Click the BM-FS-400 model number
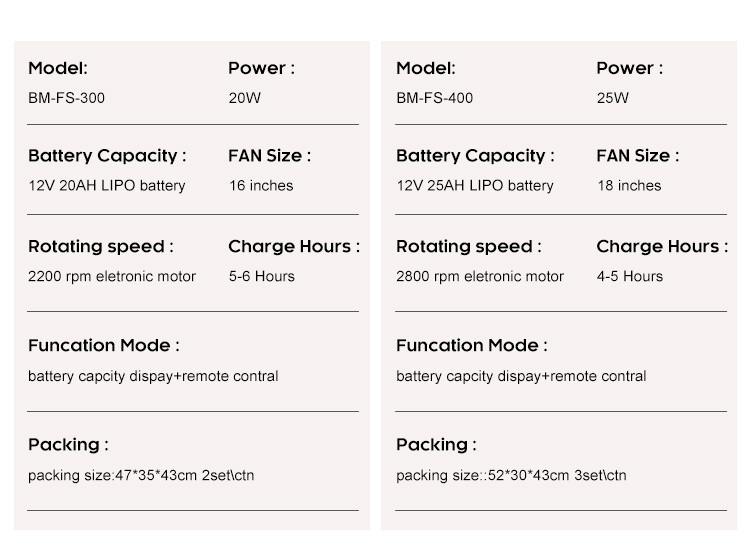750x559 pixels. point(434,98)
